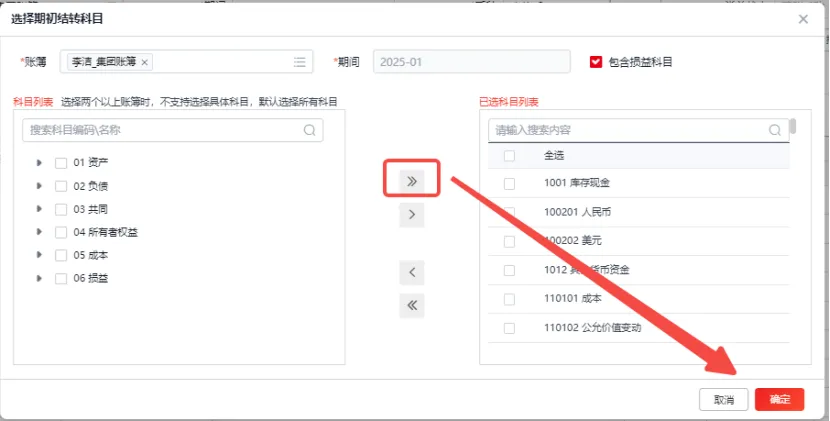Expand the 06 损益 tree node
Screen dimensions: 830x421
(x=39, y=278)
